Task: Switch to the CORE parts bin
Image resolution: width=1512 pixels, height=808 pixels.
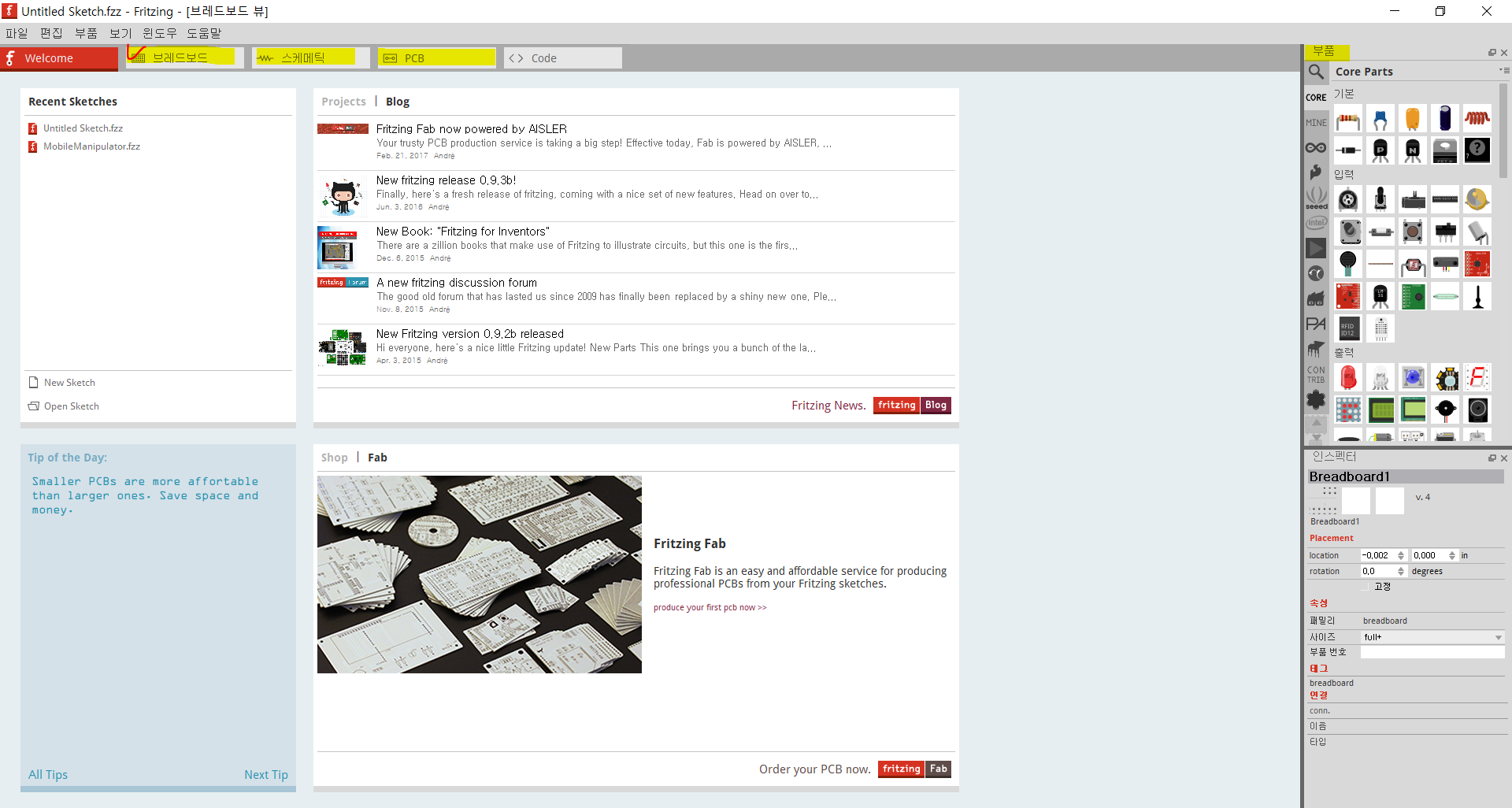Action: (1316, 98)
